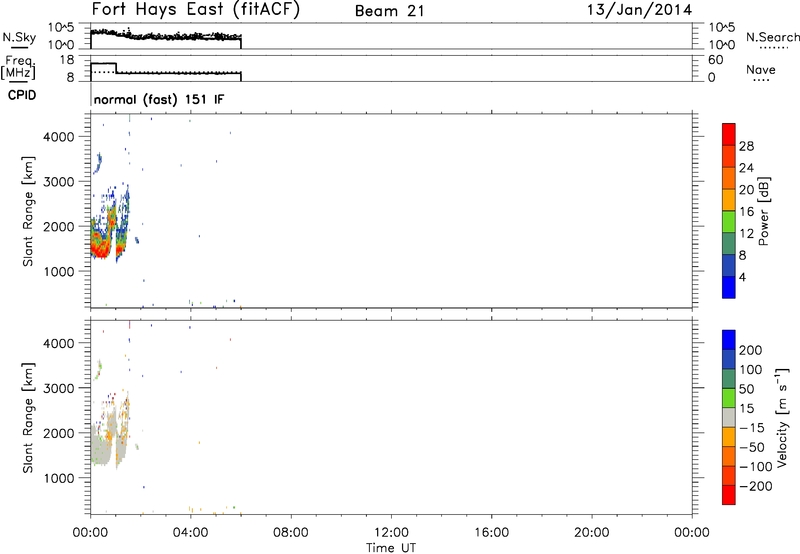The width and height of the screenshot is (800, 554).
Task: Click 'Slant Range [km]' on the velocity panel
Action: [x=28, y=418]
